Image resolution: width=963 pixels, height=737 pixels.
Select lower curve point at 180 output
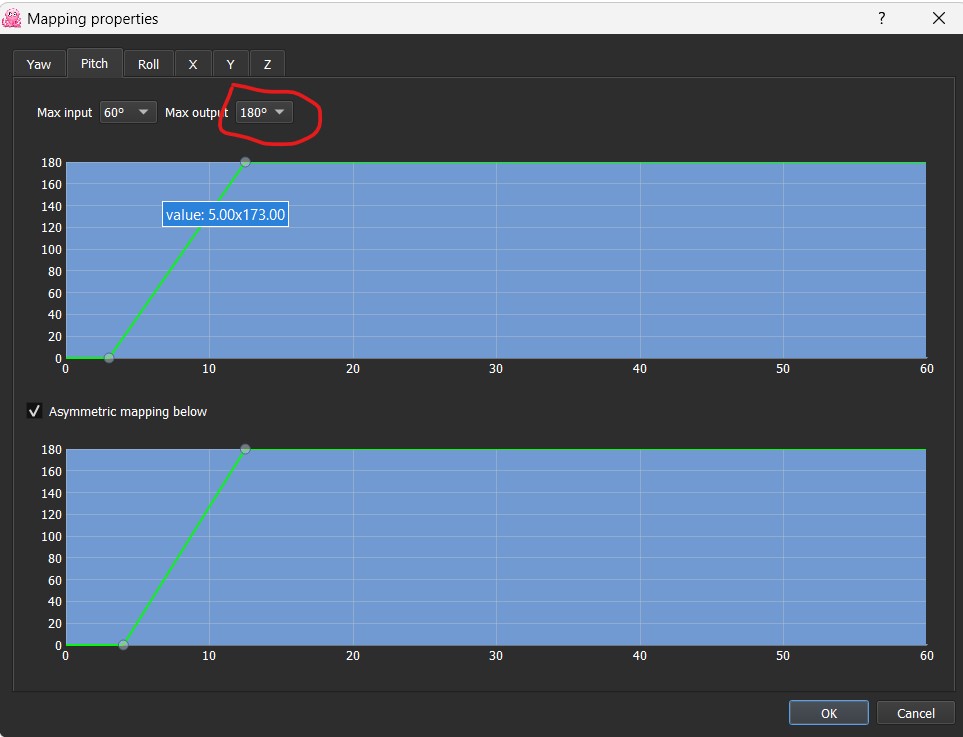(x=245, y=449)
